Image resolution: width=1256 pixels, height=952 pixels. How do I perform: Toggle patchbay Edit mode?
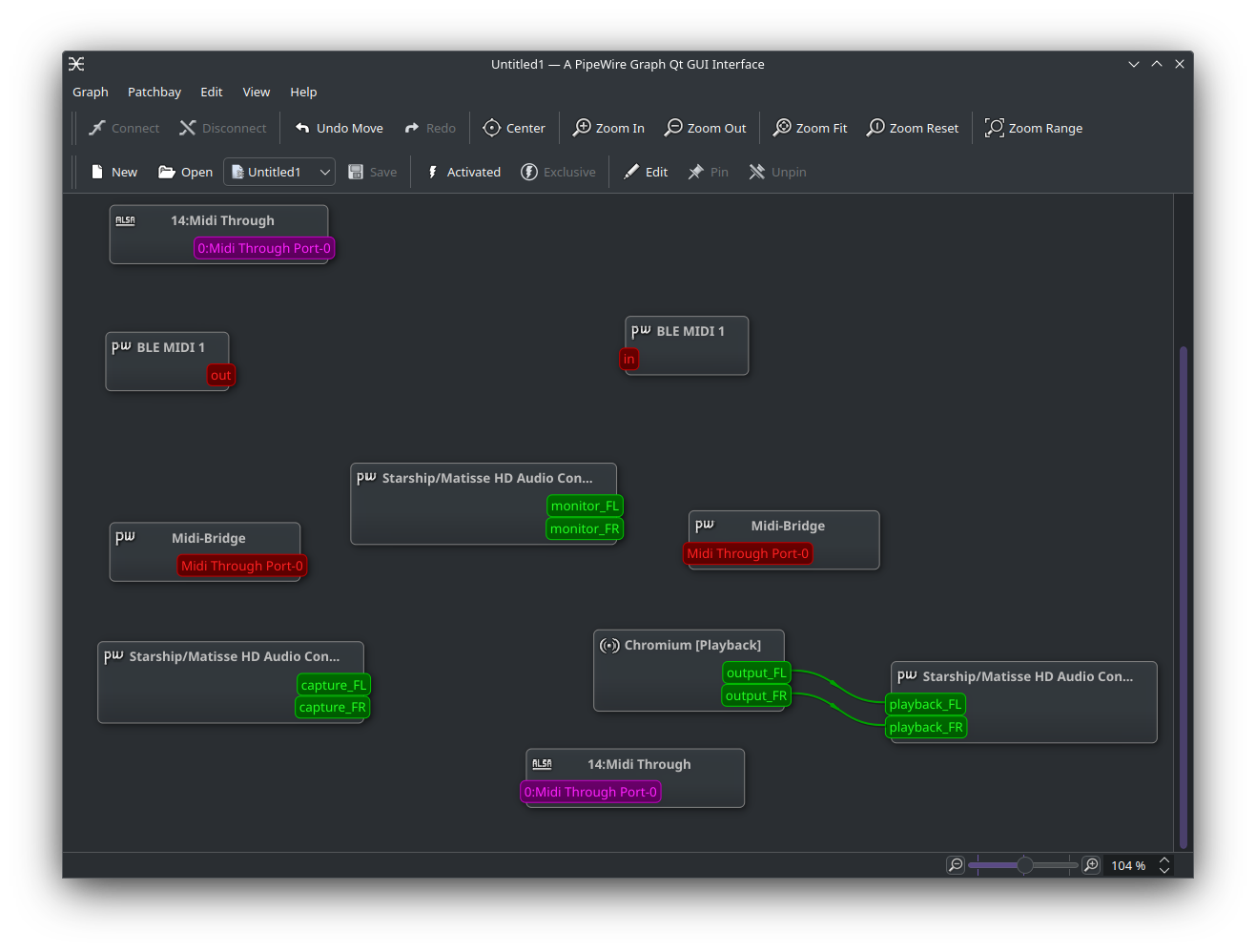[646, 172]
